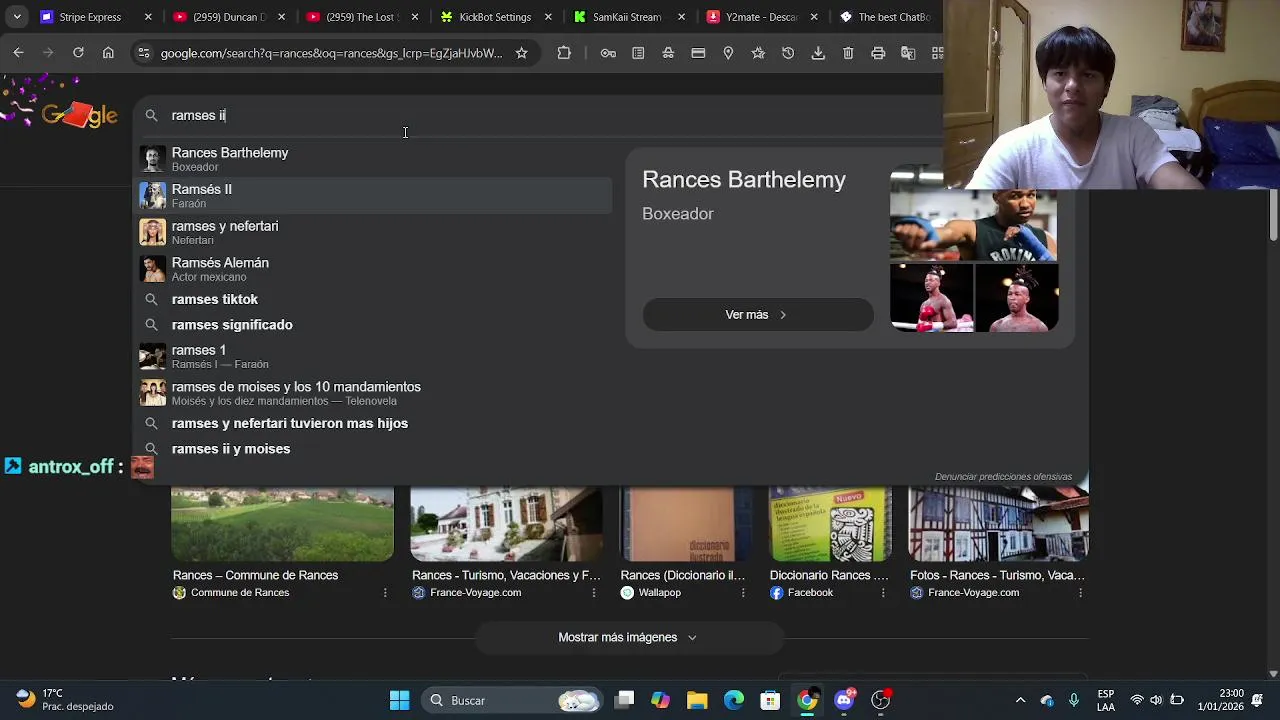The width and height of the screenshot is (1280, 720).
Task: Click the Google logo
Action: point(80,115)
